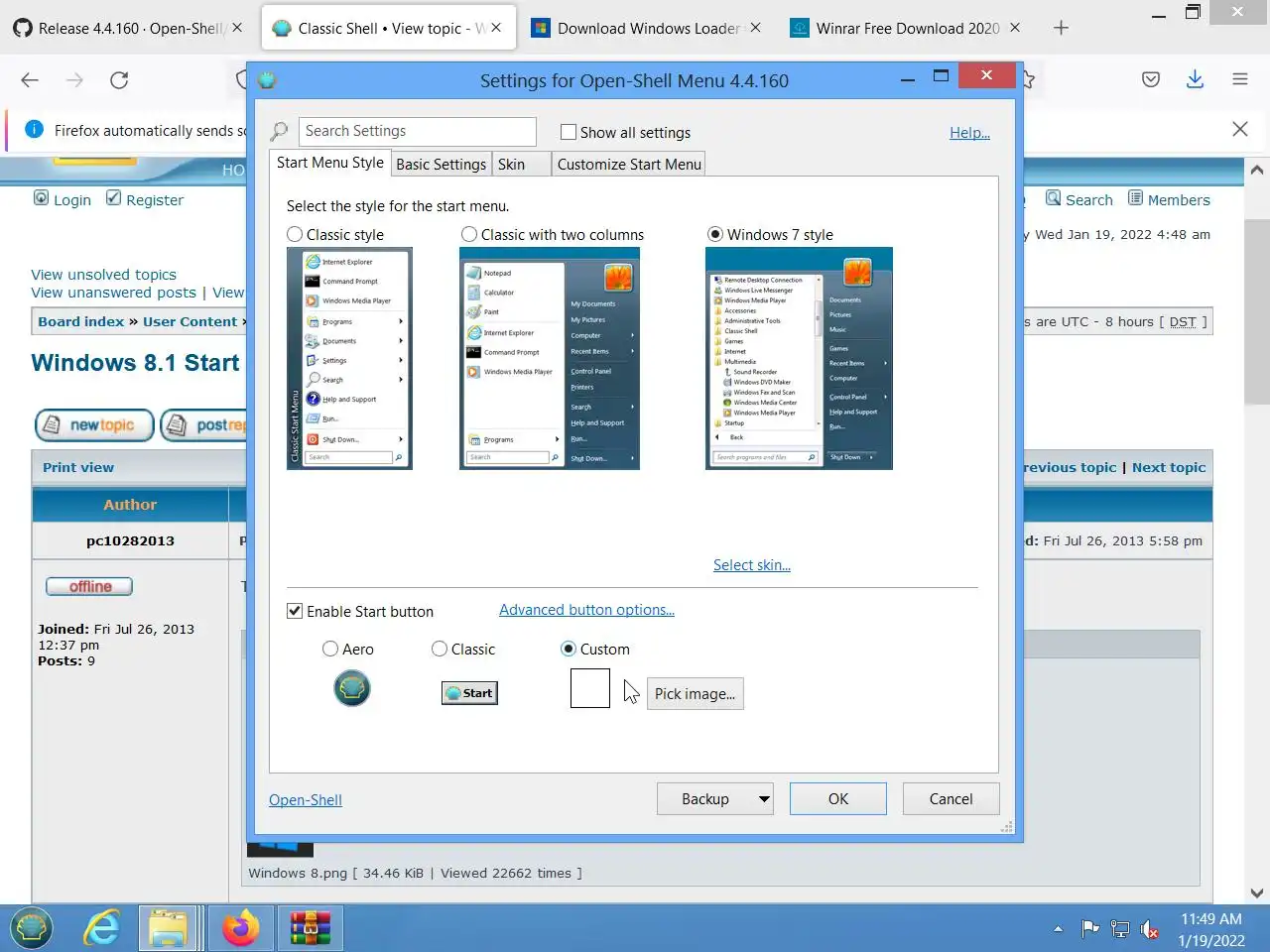The height and width of the screenshot is (952, 1270).
Task: Open Print view link on forum page
Action: point(78,467)
